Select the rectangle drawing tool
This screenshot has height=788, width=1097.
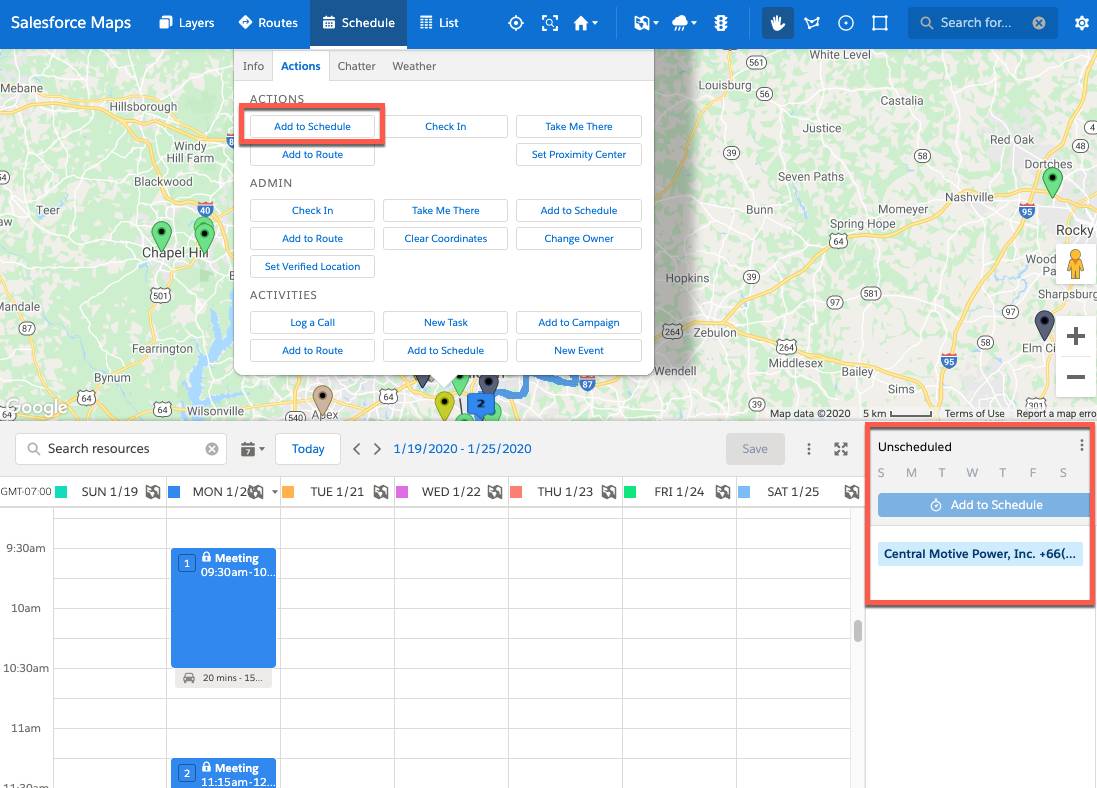click(880, 23)
